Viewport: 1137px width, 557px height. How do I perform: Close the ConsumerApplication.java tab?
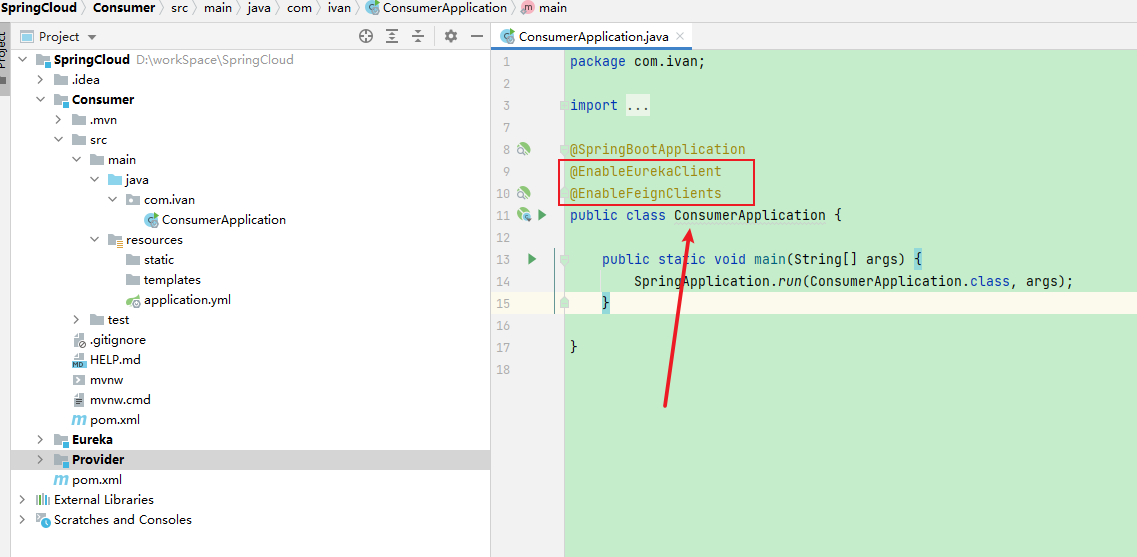coord(679,36)
